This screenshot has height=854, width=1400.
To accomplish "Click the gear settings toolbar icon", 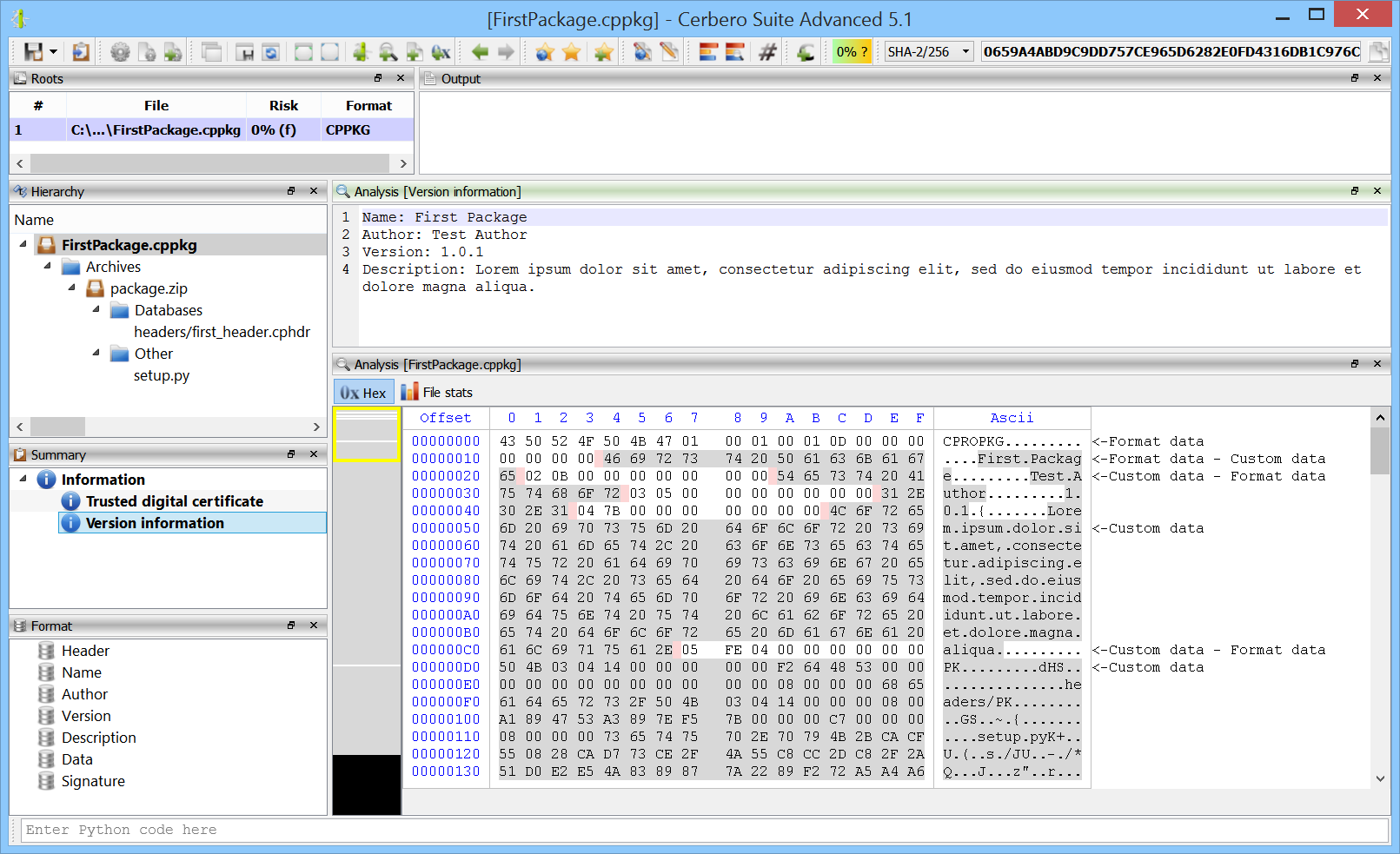I will pyautogui.click(x=120, y=52).
